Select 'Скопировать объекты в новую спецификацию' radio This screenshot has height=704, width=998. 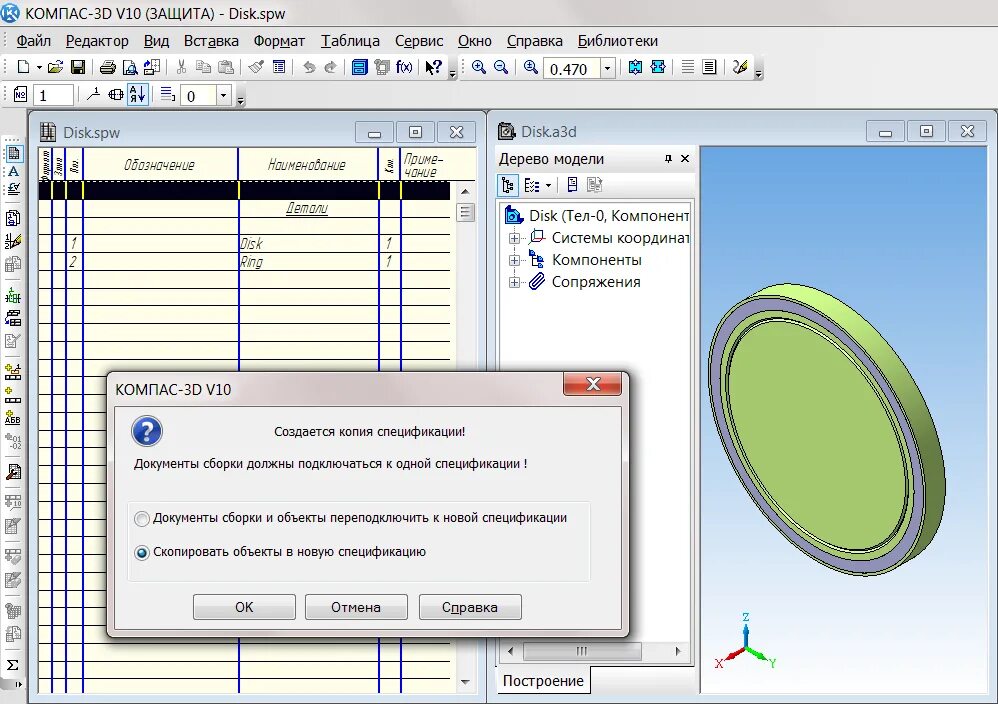click(x=142, y=553)
